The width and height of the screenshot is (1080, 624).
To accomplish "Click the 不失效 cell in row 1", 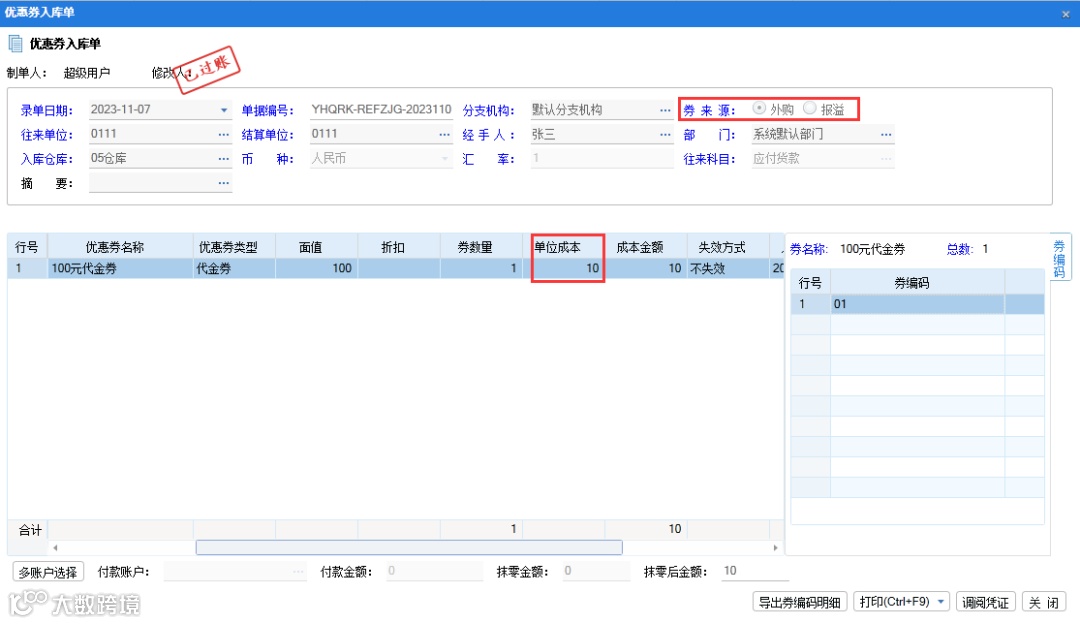I will click(728, 269).
